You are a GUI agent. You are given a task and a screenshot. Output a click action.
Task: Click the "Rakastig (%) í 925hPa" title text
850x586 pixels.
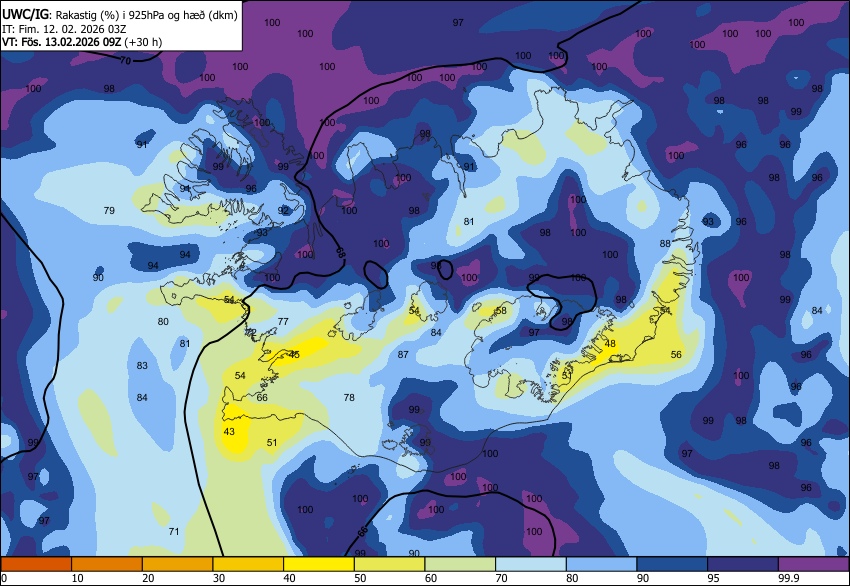pyautogui.click(x=113, y=16)
